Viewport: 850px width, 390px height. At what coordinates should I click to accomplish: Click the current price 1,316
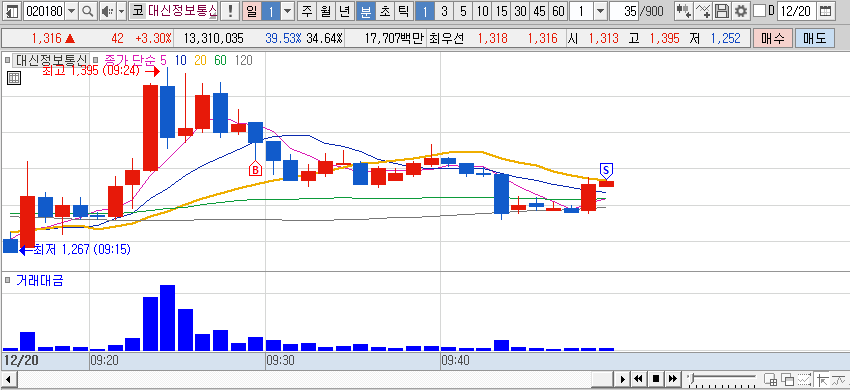coord(47,39)
